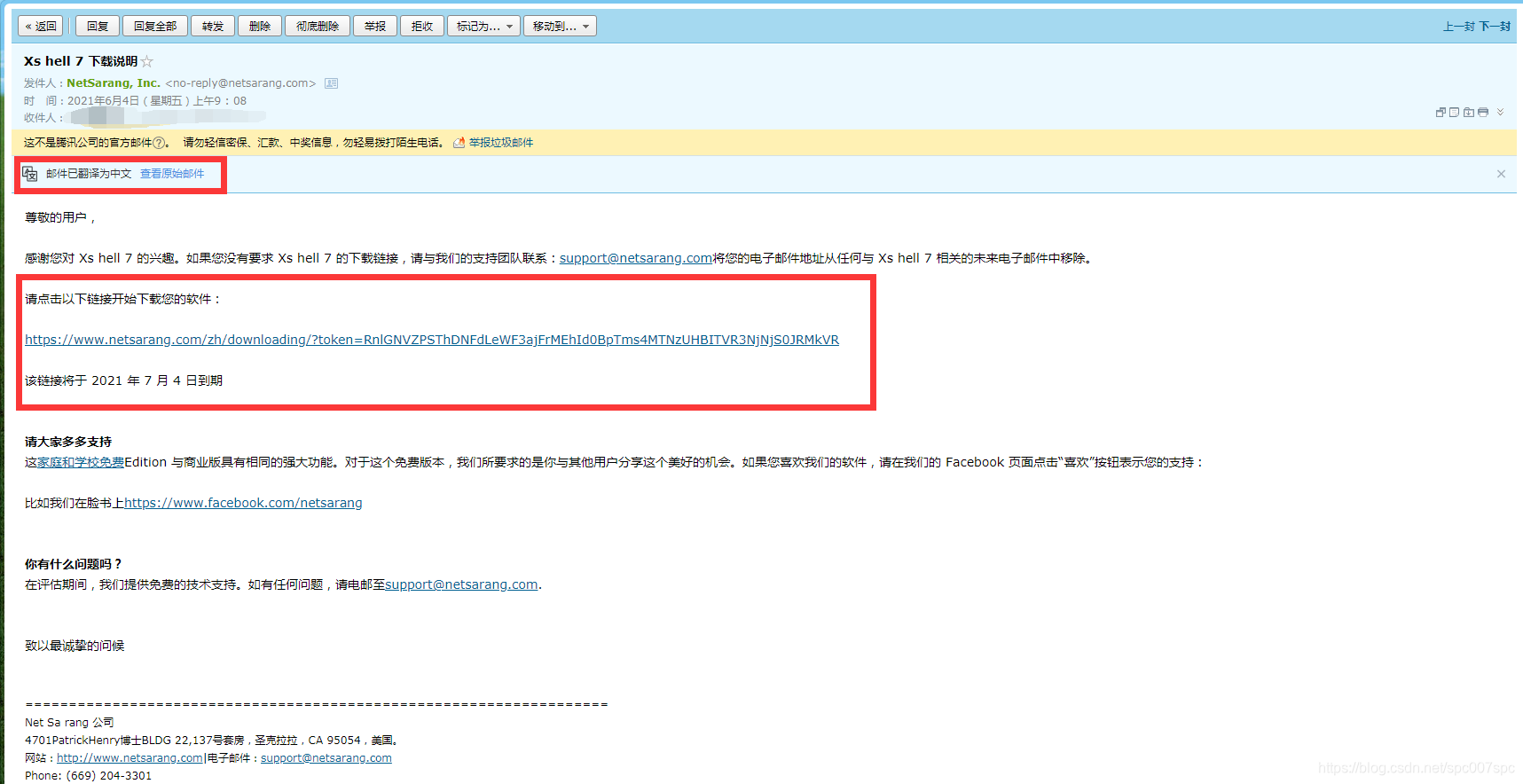Click the 转发 forward button
Viewport: 1523px width, 784px height.
pyautogui.click(x=213, y=26)
